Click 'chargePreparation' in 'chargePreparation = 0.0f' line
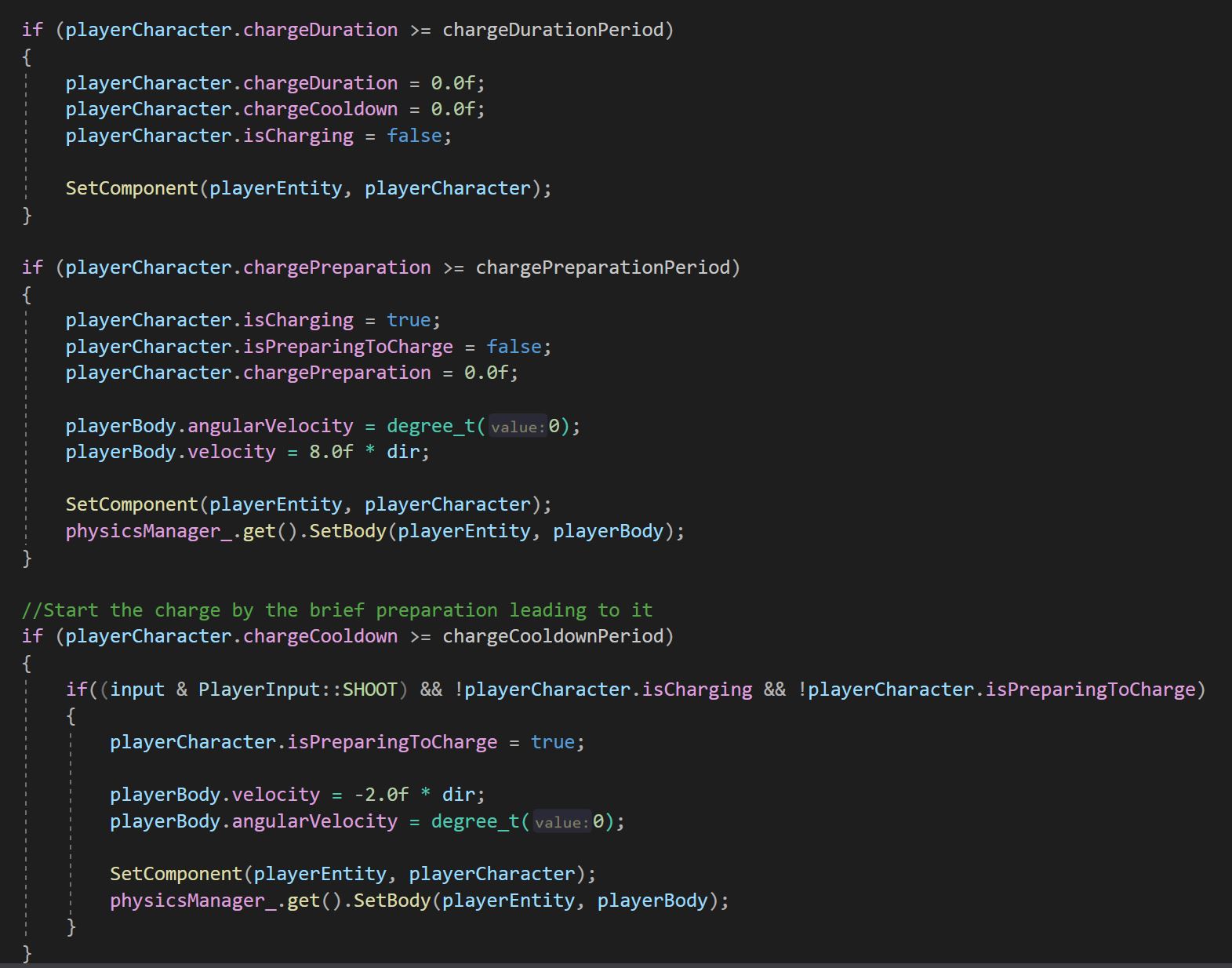Screen dimensions: 1232x968 coord(336,373)
